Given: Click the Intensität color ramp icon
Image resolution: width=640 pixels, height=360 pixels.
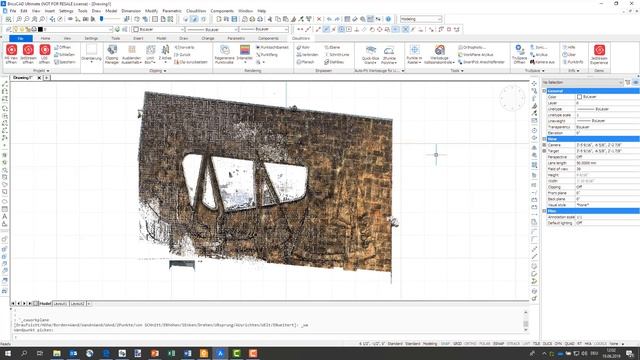Looking at the screenshot, I should coord(244,50).
